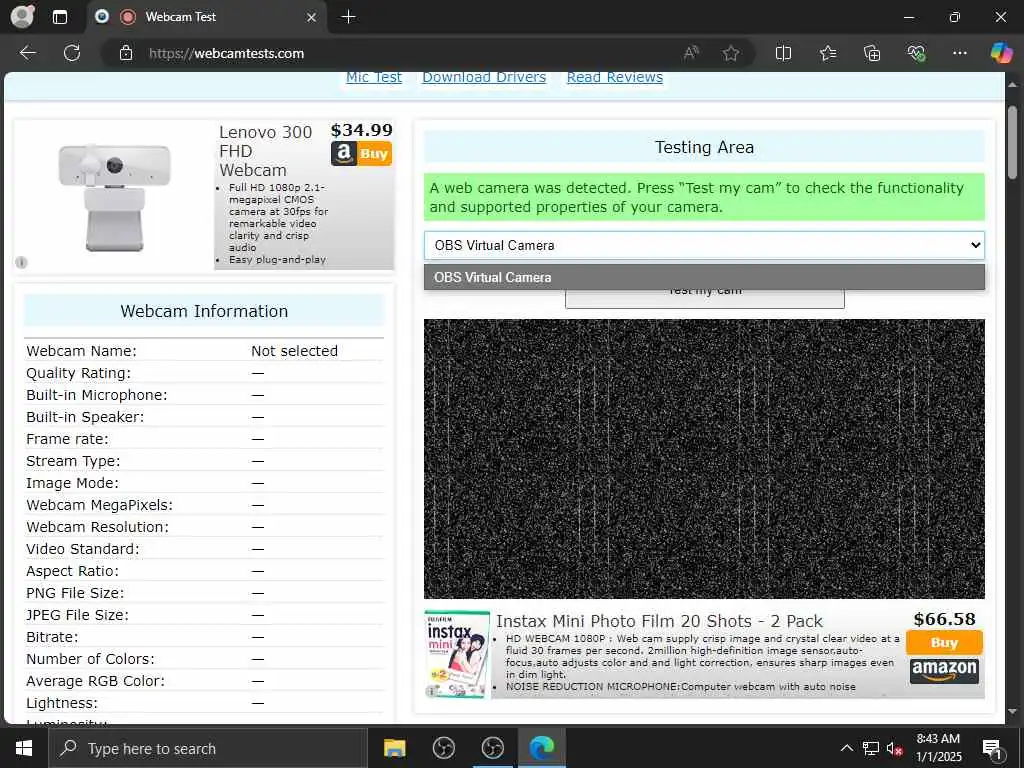
Task: Click the info icon on Lenovo ad
Action: (x=22, y=263)
